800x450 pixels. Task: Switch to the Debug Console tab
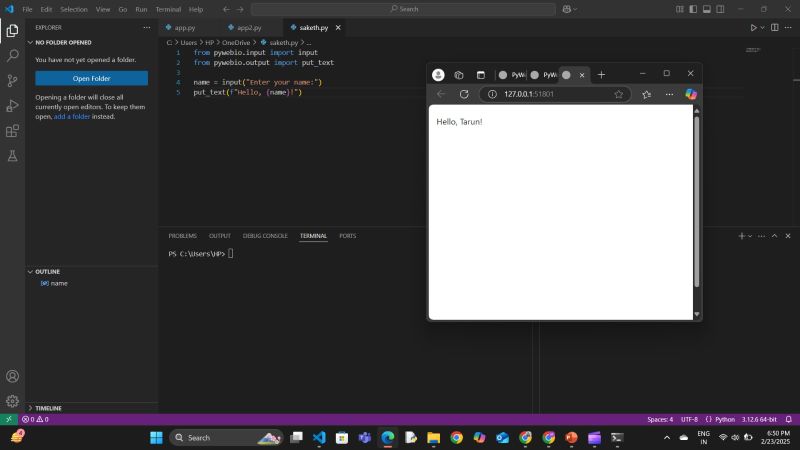(x=265, y=236)
